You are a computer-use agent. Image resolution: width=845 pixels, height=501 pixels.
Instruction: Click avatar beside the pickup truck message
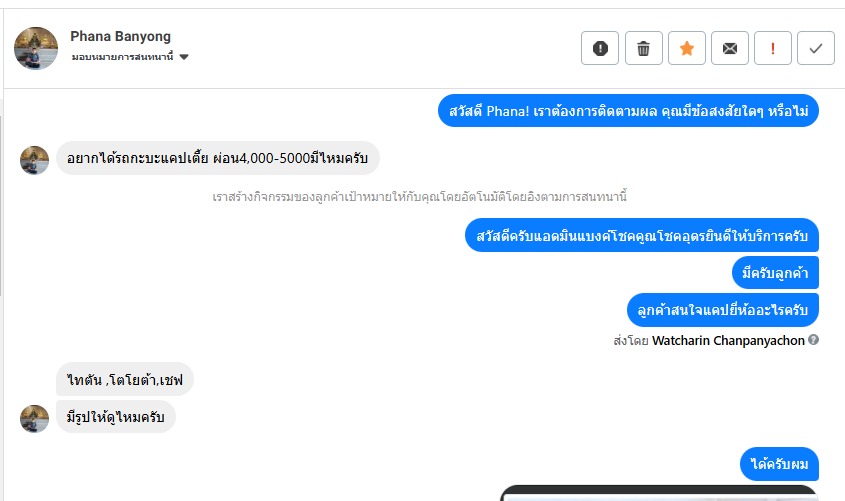(x=34, y=160)
